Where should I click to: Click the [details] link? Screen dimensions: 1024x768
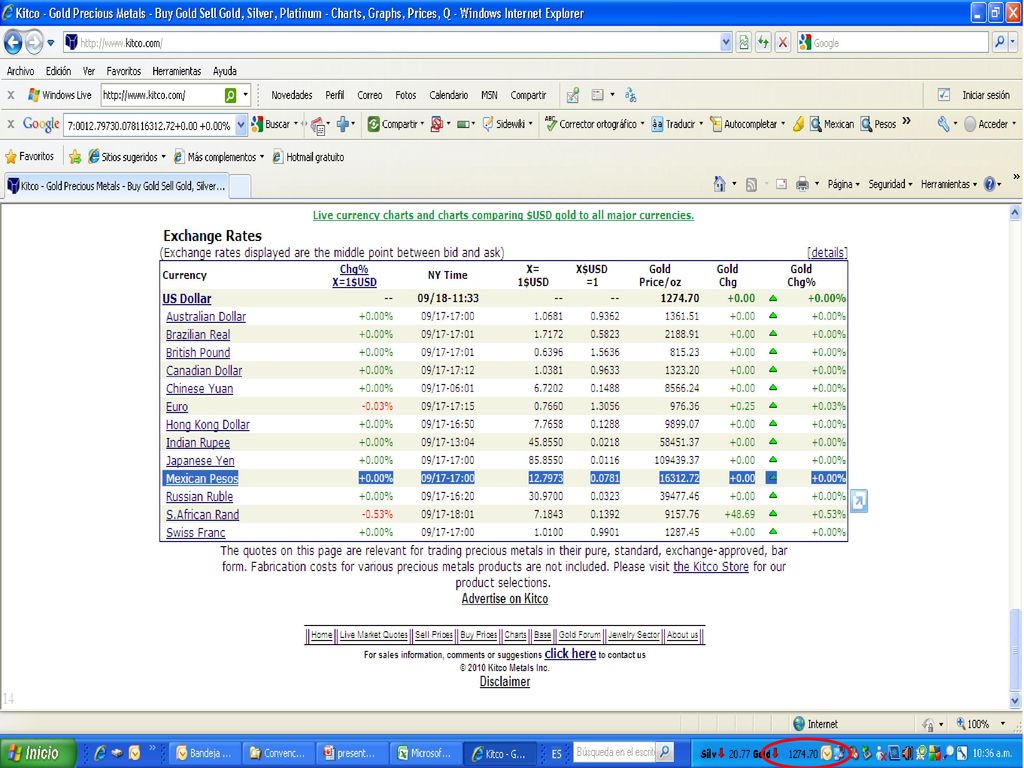[827, 253]
